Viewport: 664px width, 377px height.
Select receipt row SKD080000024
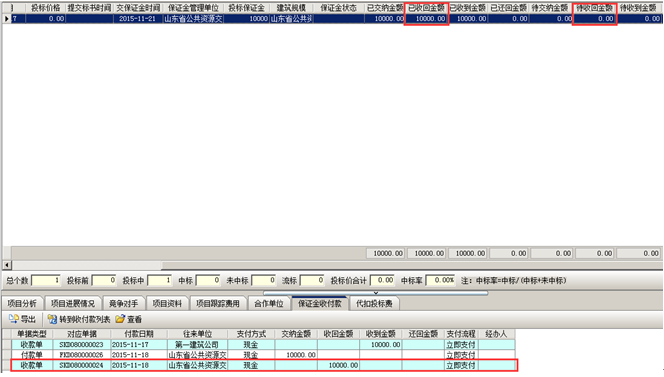(x=263, y=365)
